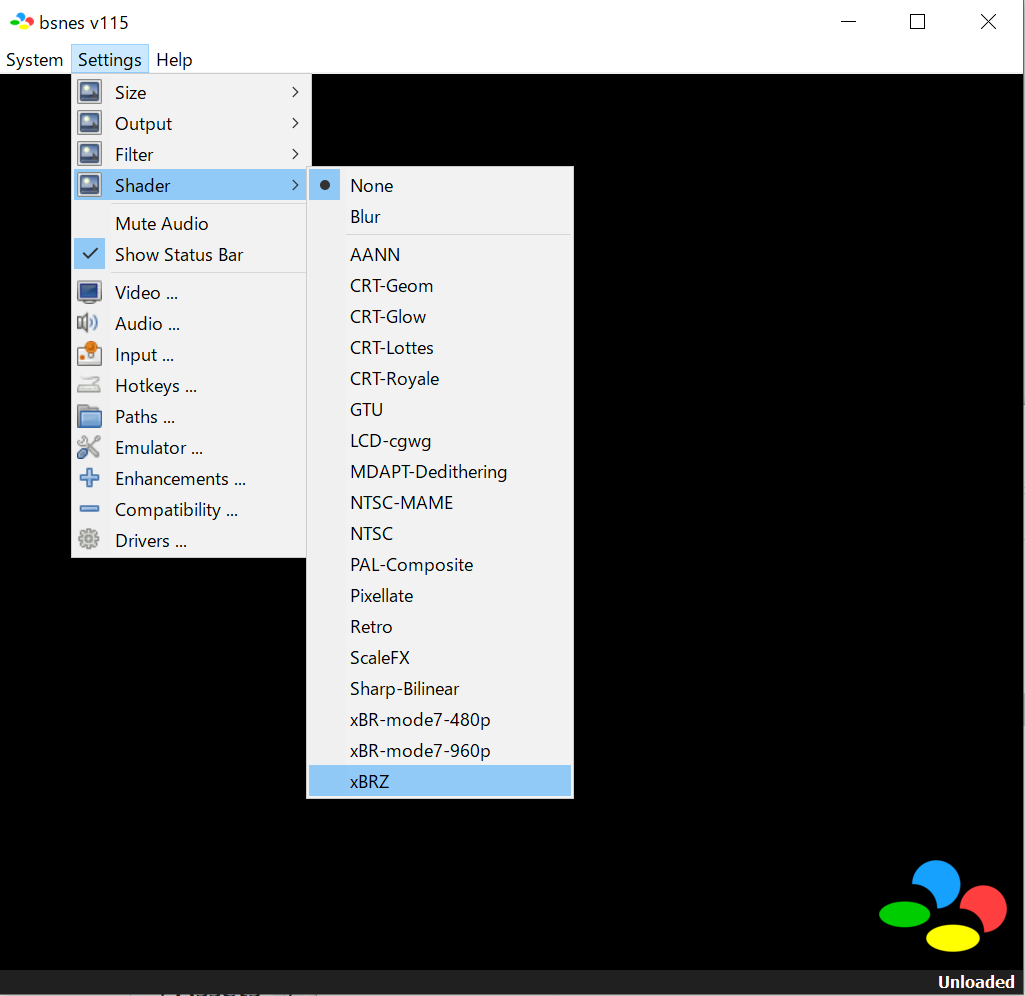Expand the Size submenu arrow

tap(295, 92)
